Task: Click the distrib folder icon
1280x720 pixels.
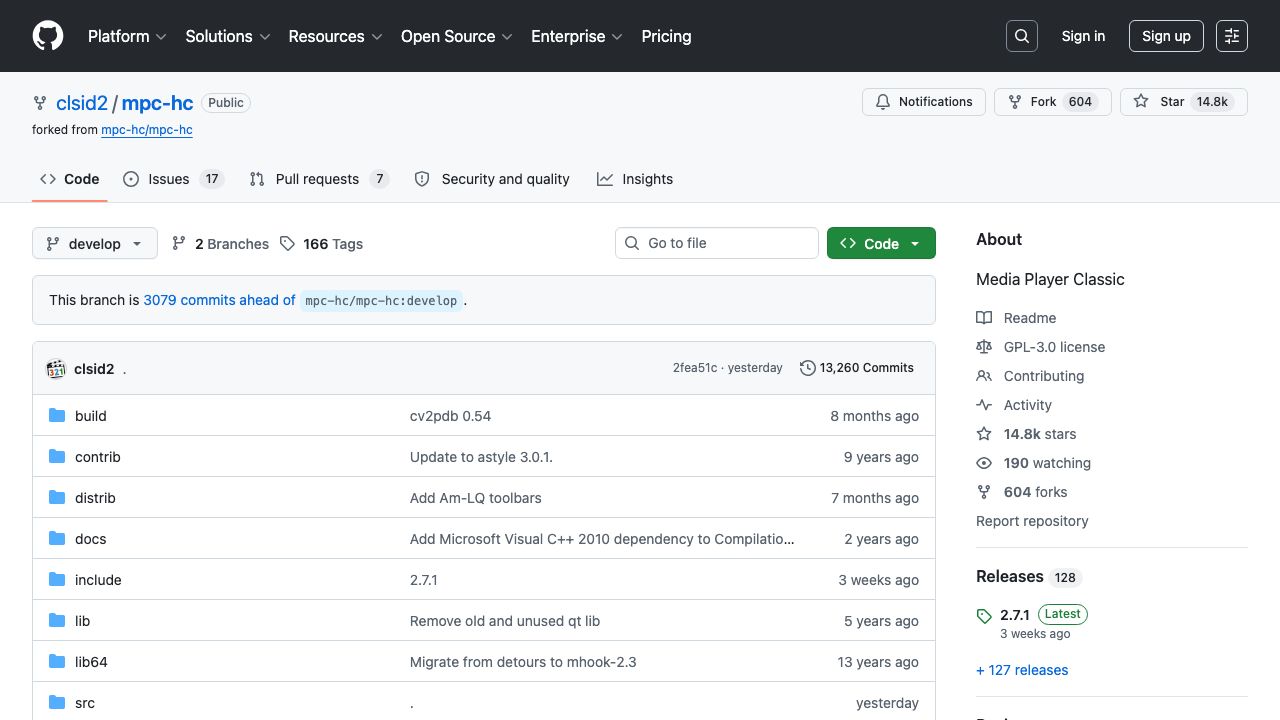Action: tap(57, 498)
